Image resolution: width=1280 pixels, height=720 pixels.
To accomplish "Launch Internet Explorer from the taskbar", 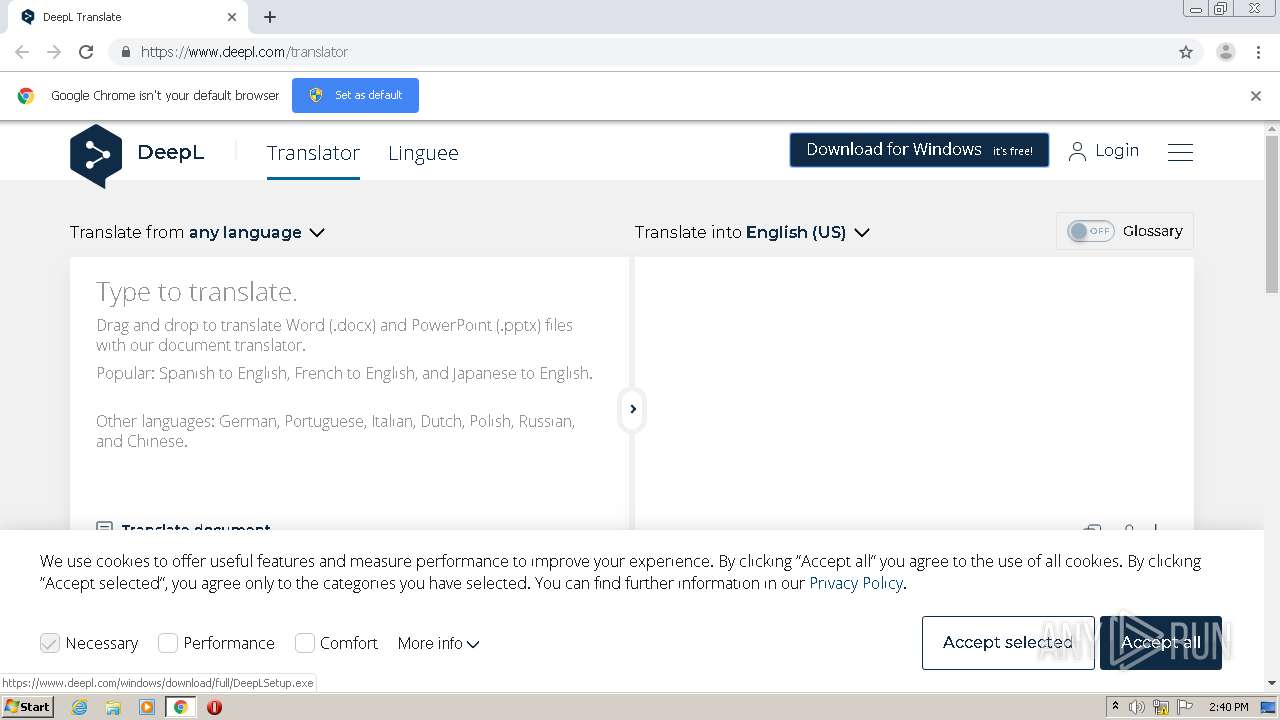I will pos(79,707).
